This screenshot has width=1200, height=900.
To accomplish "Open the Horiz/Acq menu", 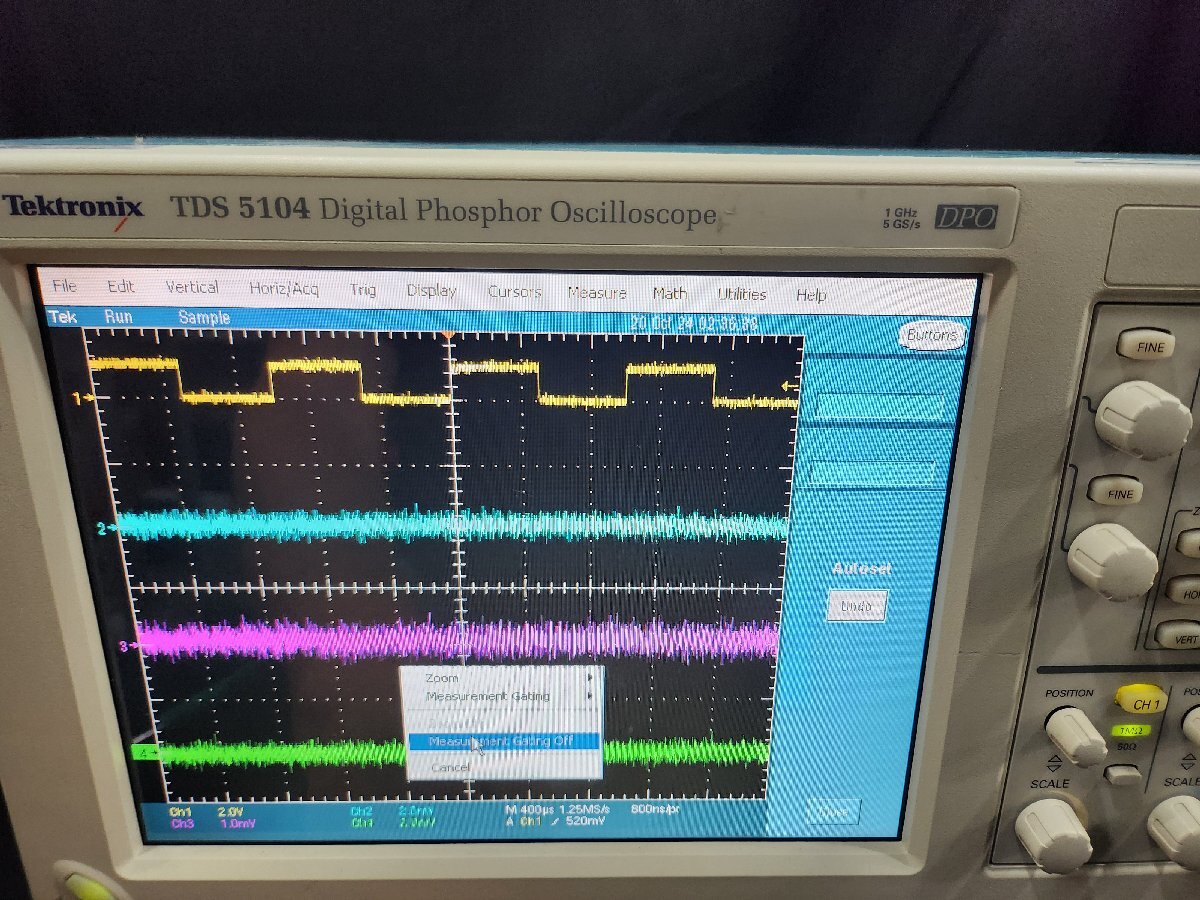I will [284, 289].
